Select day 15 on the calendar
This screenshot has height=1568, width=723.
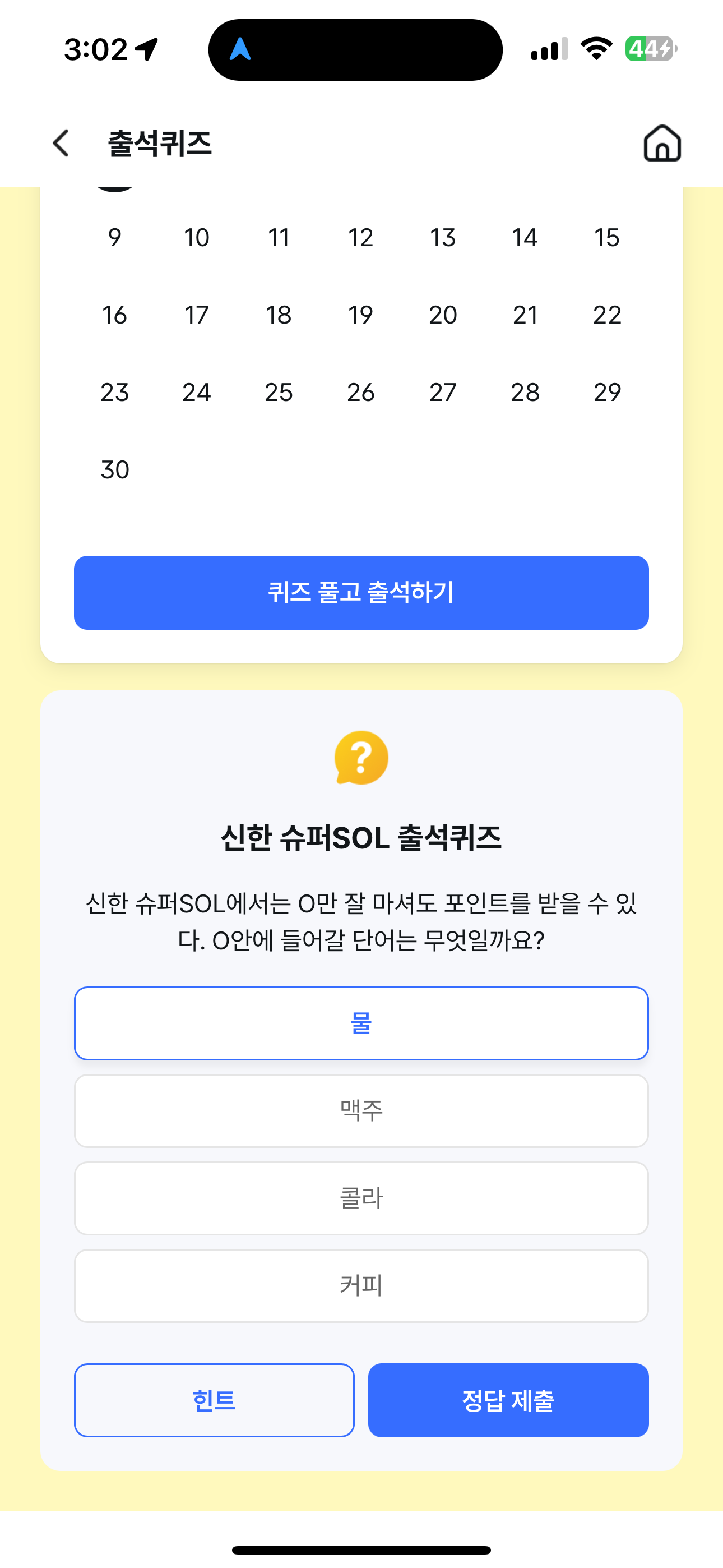(607, 237)
